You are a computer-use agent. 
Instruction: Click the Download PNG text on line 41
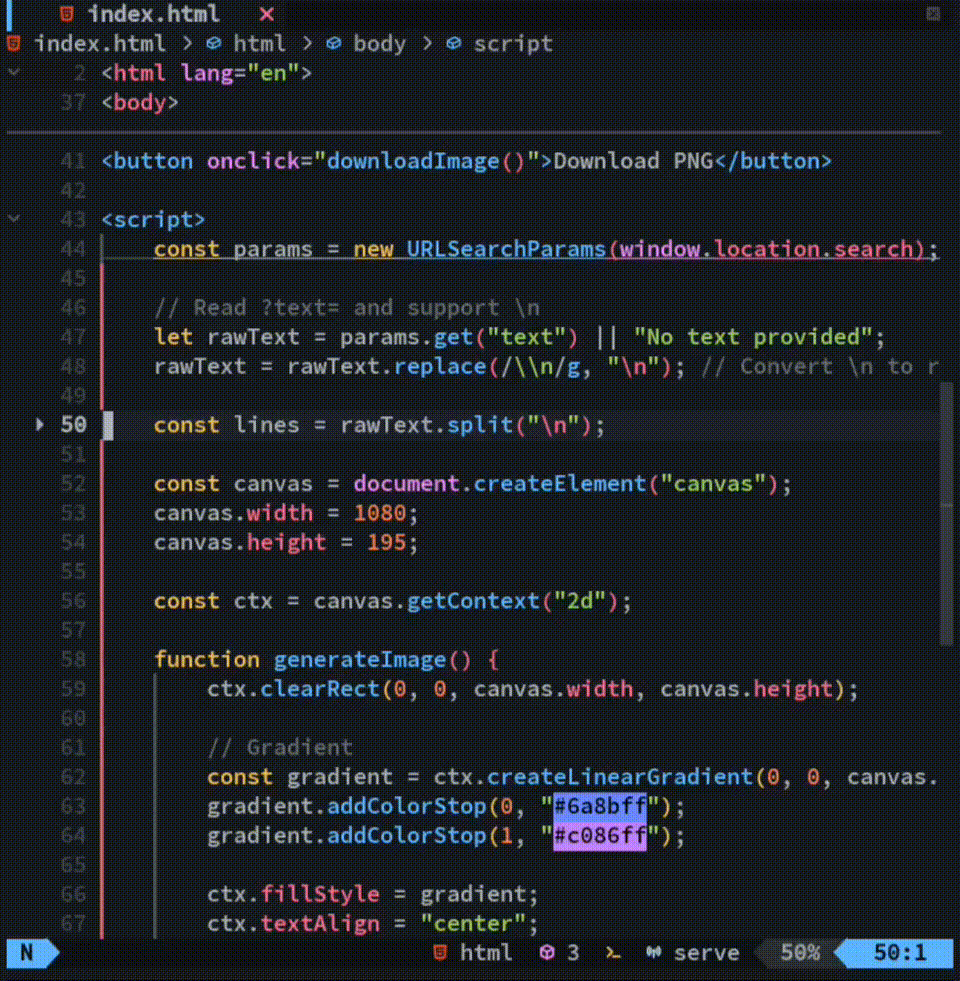point(633,161)
